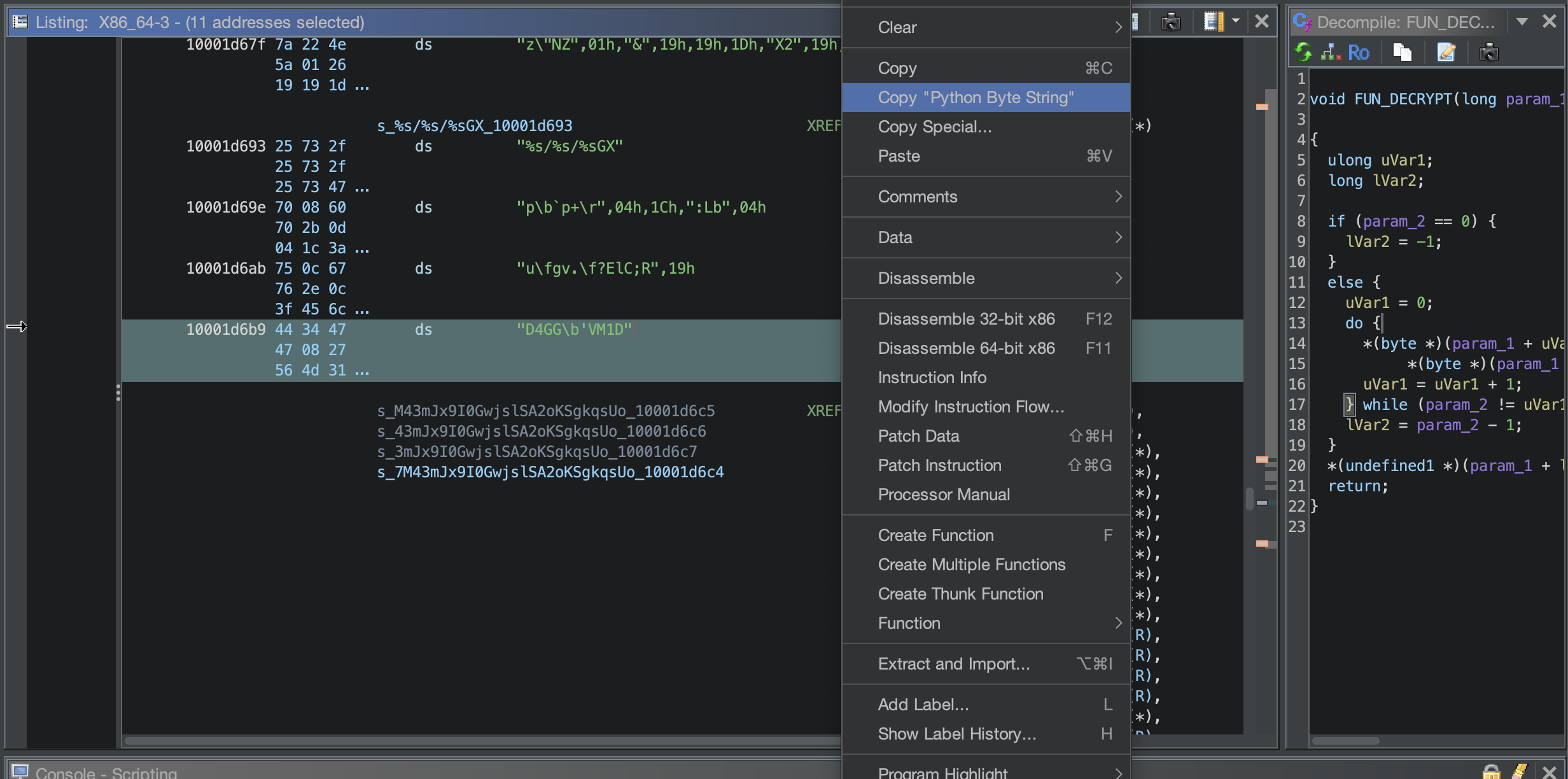This screenshot has height=779, width=1568.
Task: Click the blue Ro read-only icon
Action: (x=1358, y=52)
